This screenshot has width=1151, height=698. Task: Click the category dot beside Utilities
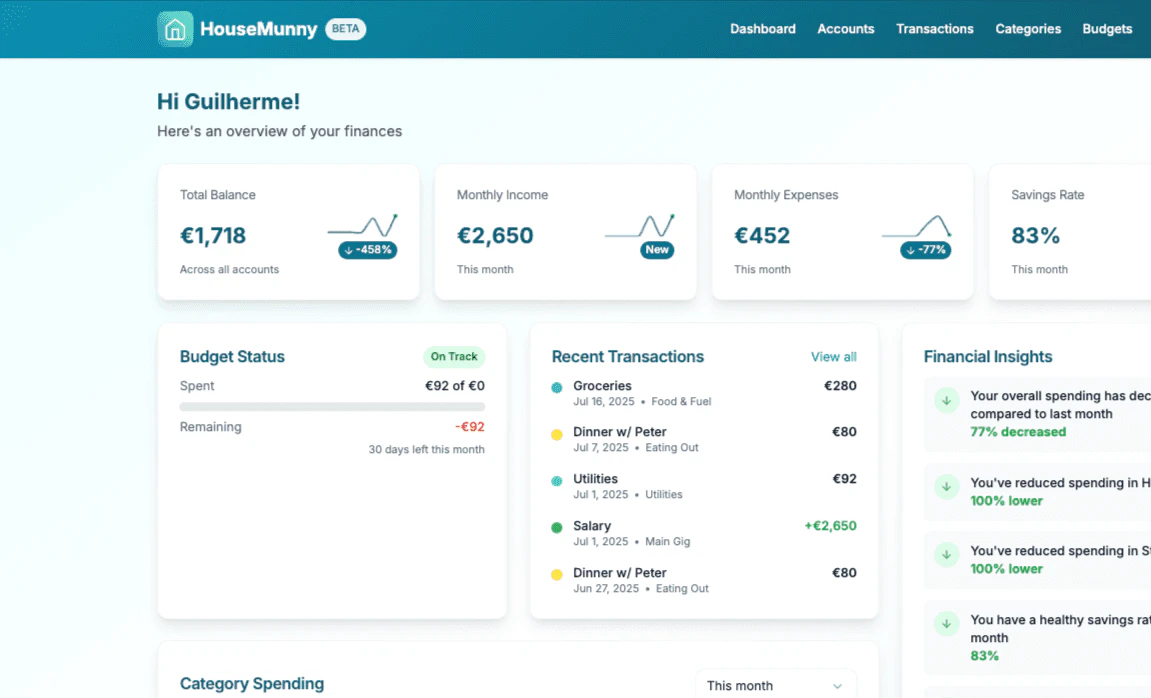pyautogui.click(x=556, y=479)
